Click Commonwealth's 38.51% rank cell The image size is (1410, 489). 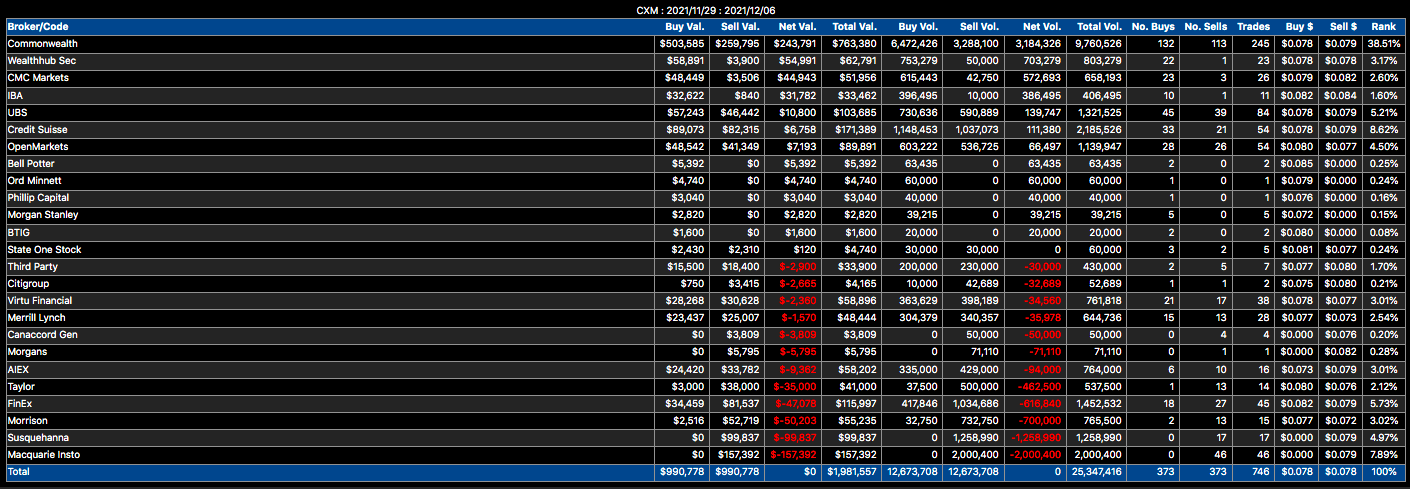coord(1382,44)
